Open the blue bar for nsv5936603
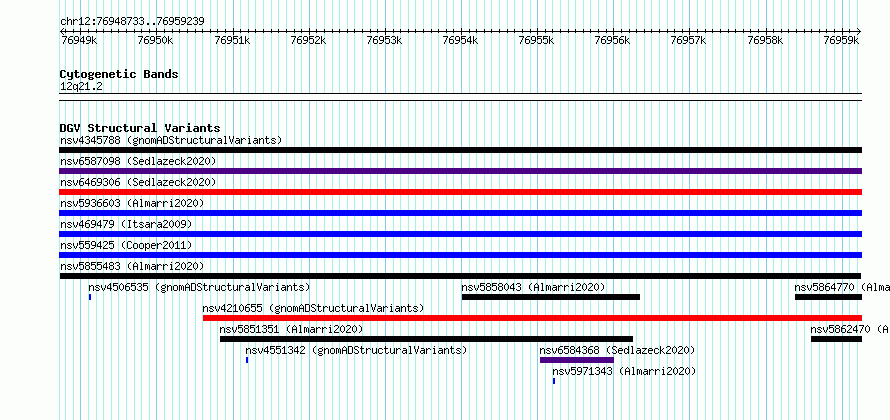This screenshot has height=420, width=890. coord(460,213)
